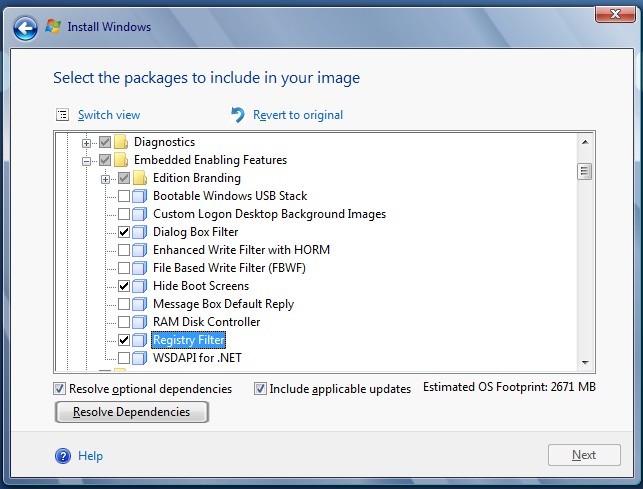Click the Switch view link
643x489 pixels.
coord(109,115)
